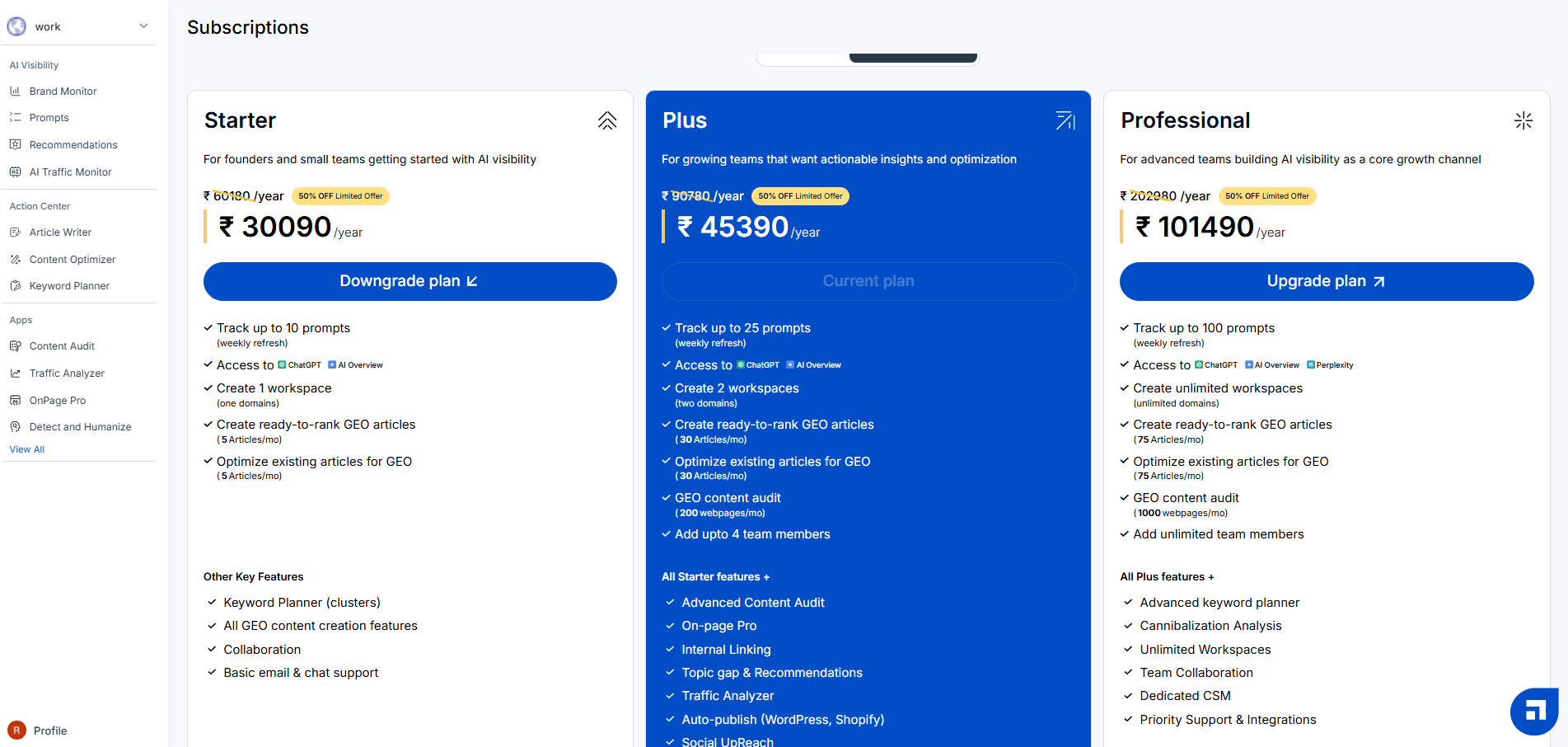
Task: Click the AI Traffic Monitor icon
Action: tap(15, 172)
